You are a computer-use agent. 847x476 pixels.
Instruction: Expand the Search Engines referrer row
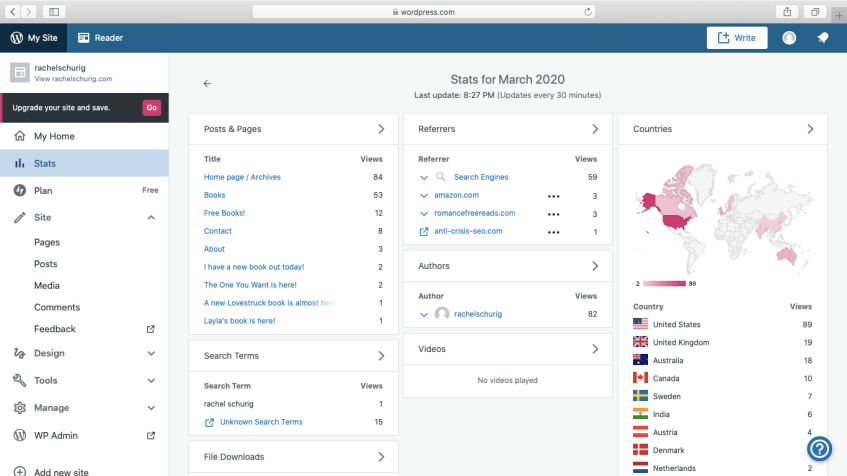424,177
